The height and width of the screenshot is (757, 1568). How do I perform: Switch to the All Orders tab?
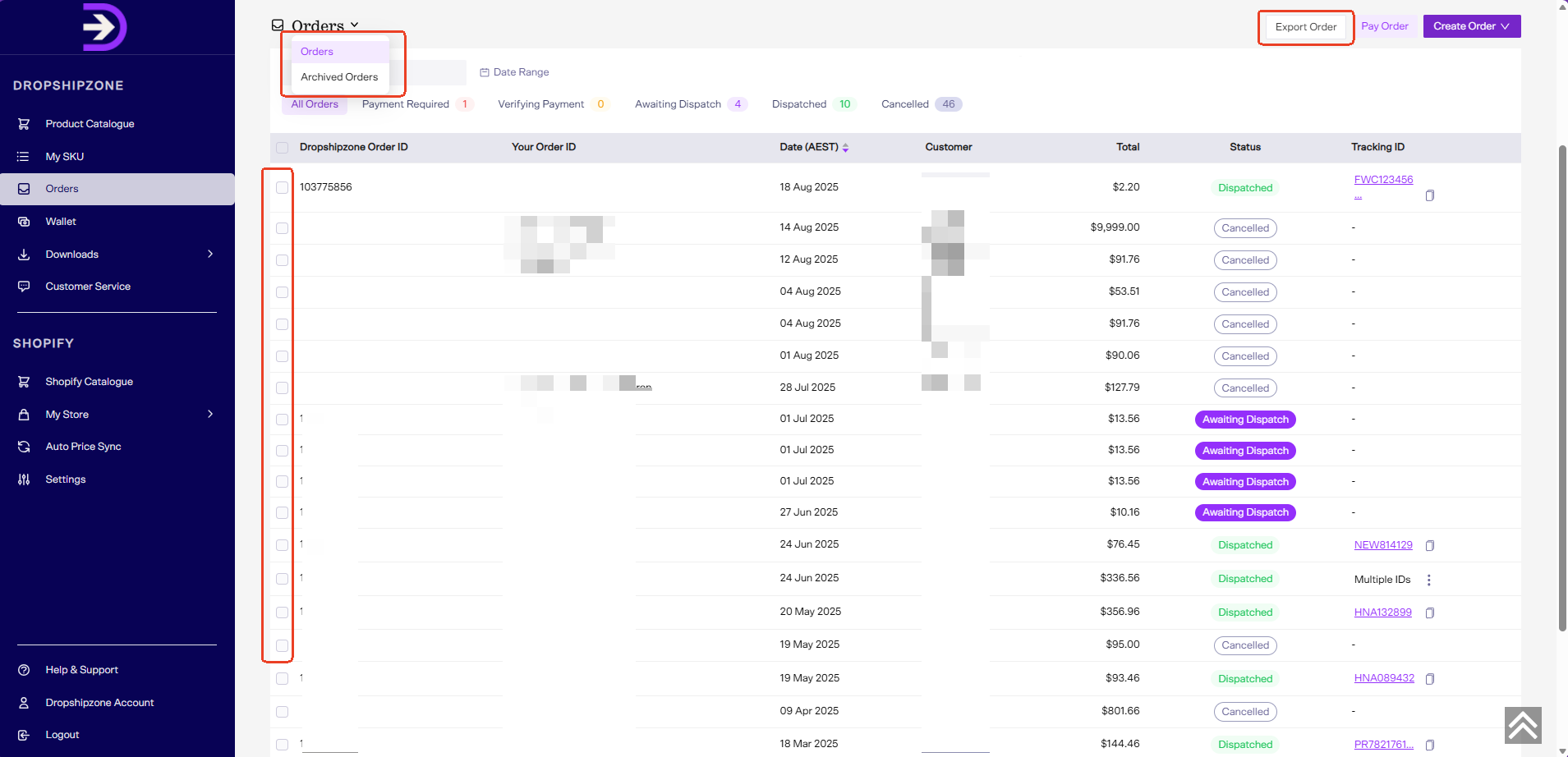point(315,104)
